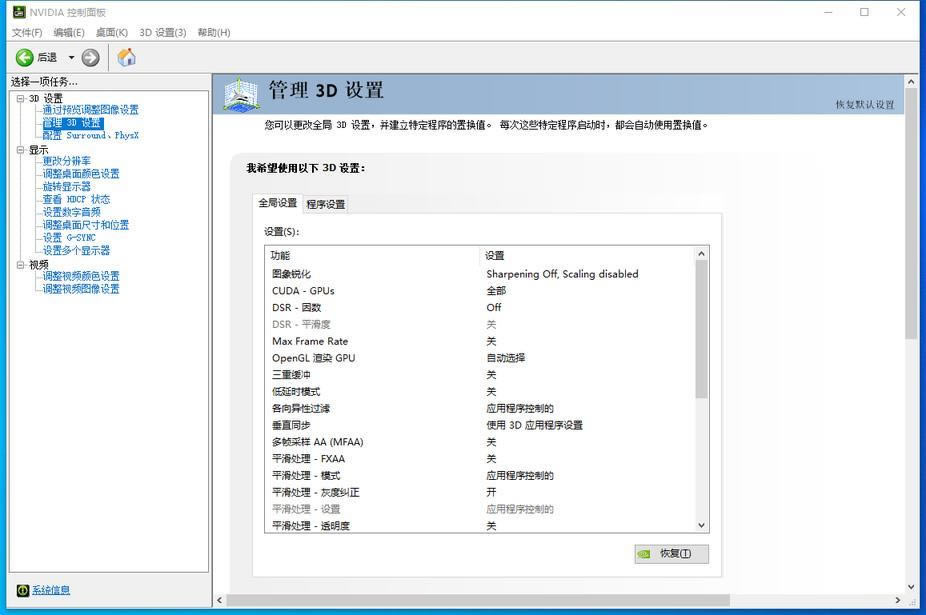Click the Forward arrow icon
Viewport: 926px width, 615px height.
tap(90, 57)
